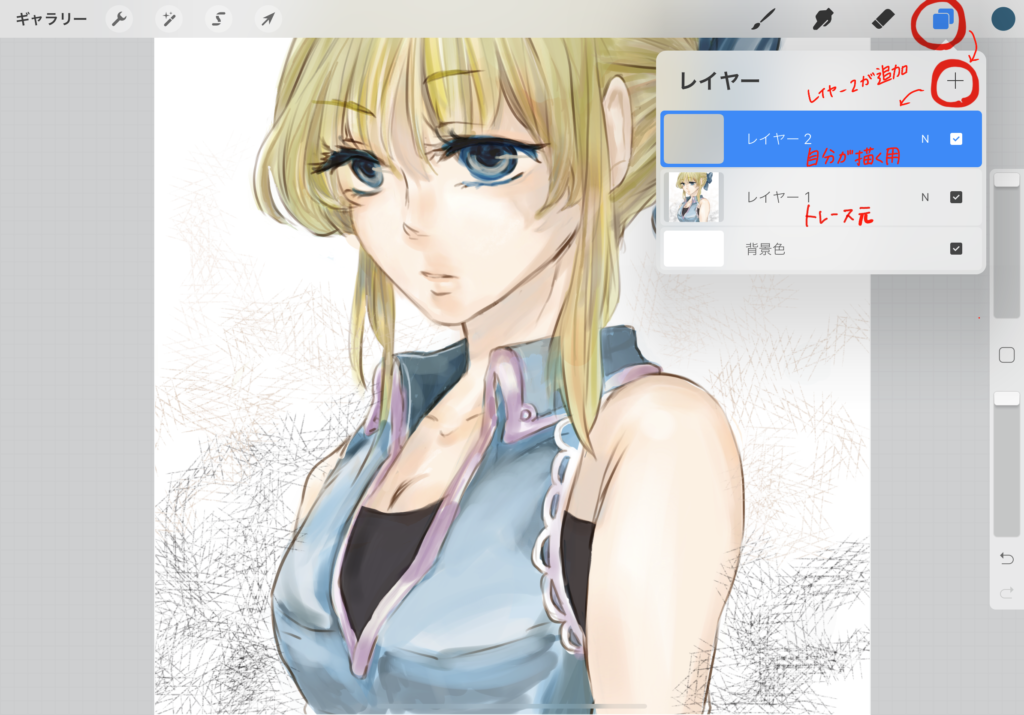The image size is (1024, 715).
Task: Hide レイヤー 2 with its checkbox
Action: point(956,139)
